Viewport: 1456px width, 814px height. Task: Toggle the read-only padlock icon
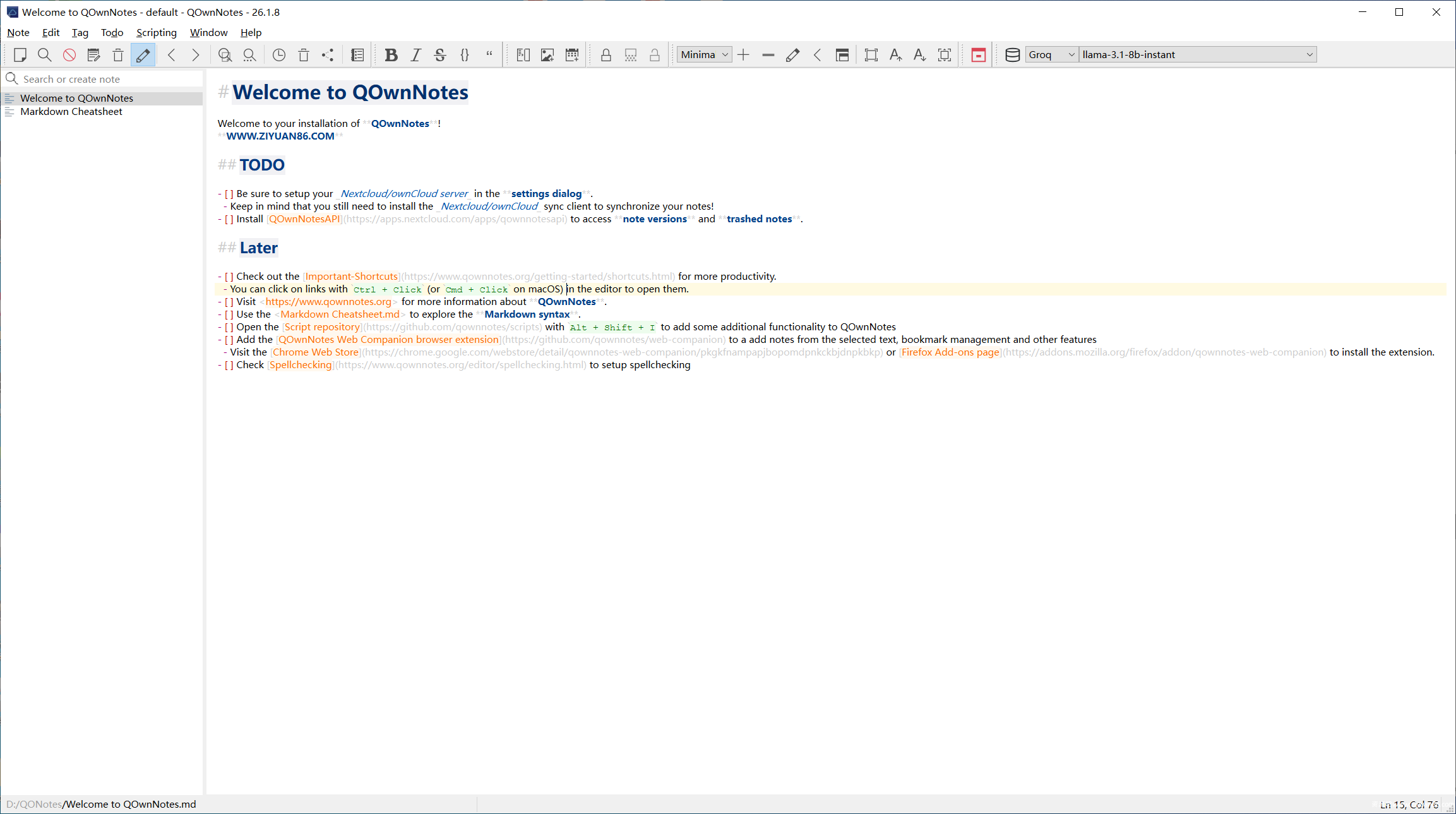click(x=606, y=55)
